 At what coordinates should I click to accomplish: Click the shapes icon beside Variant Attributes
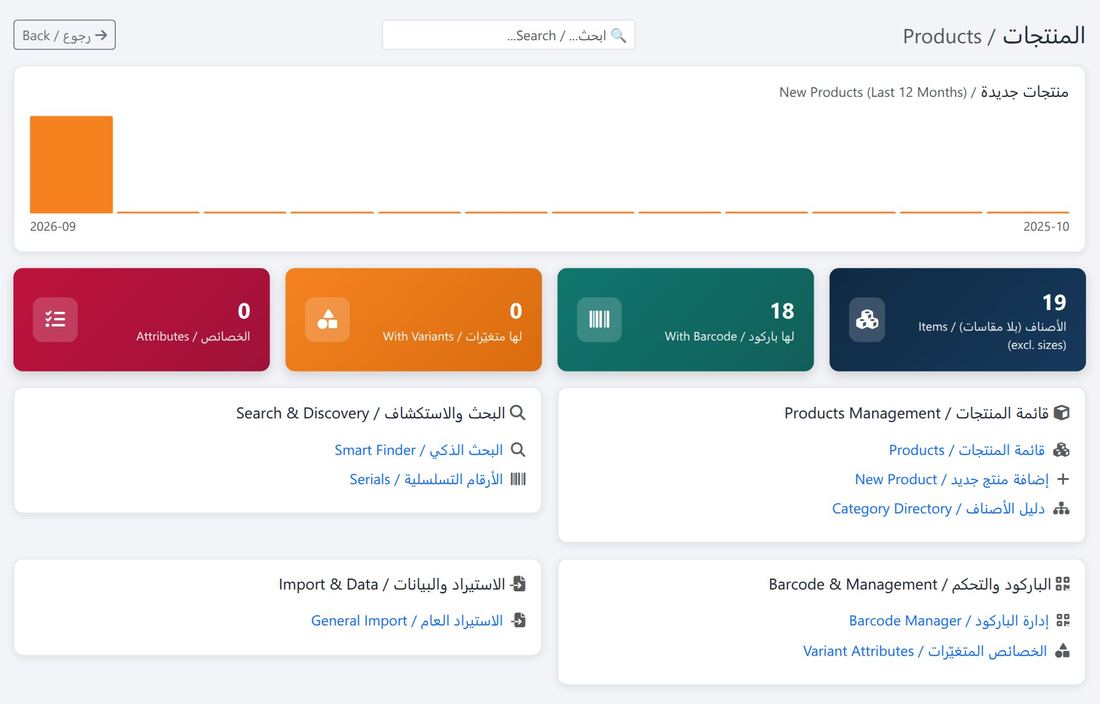coord(1063,651)
